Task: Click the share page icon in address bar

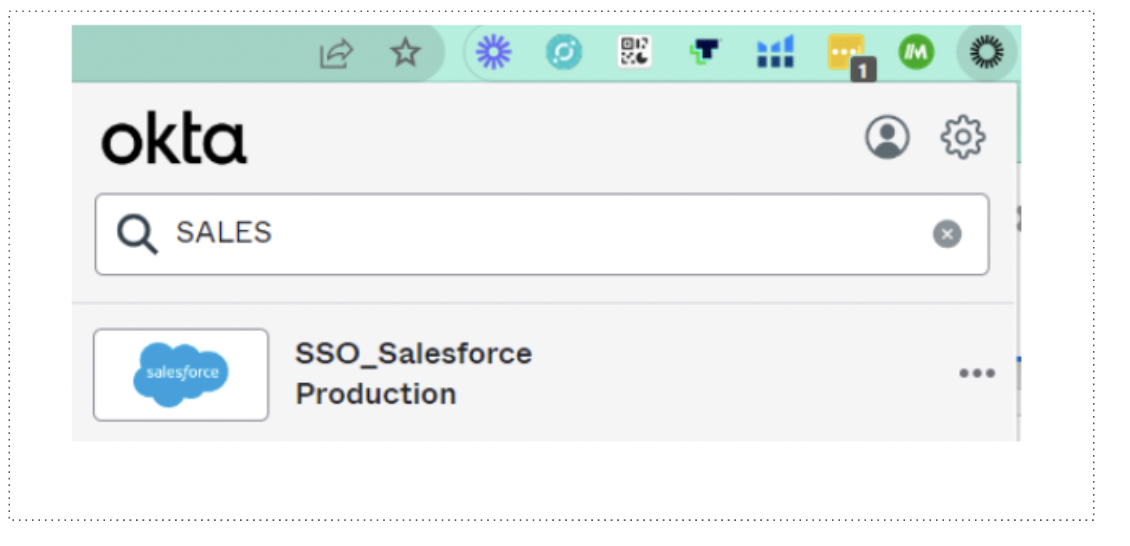Action: 337,53
